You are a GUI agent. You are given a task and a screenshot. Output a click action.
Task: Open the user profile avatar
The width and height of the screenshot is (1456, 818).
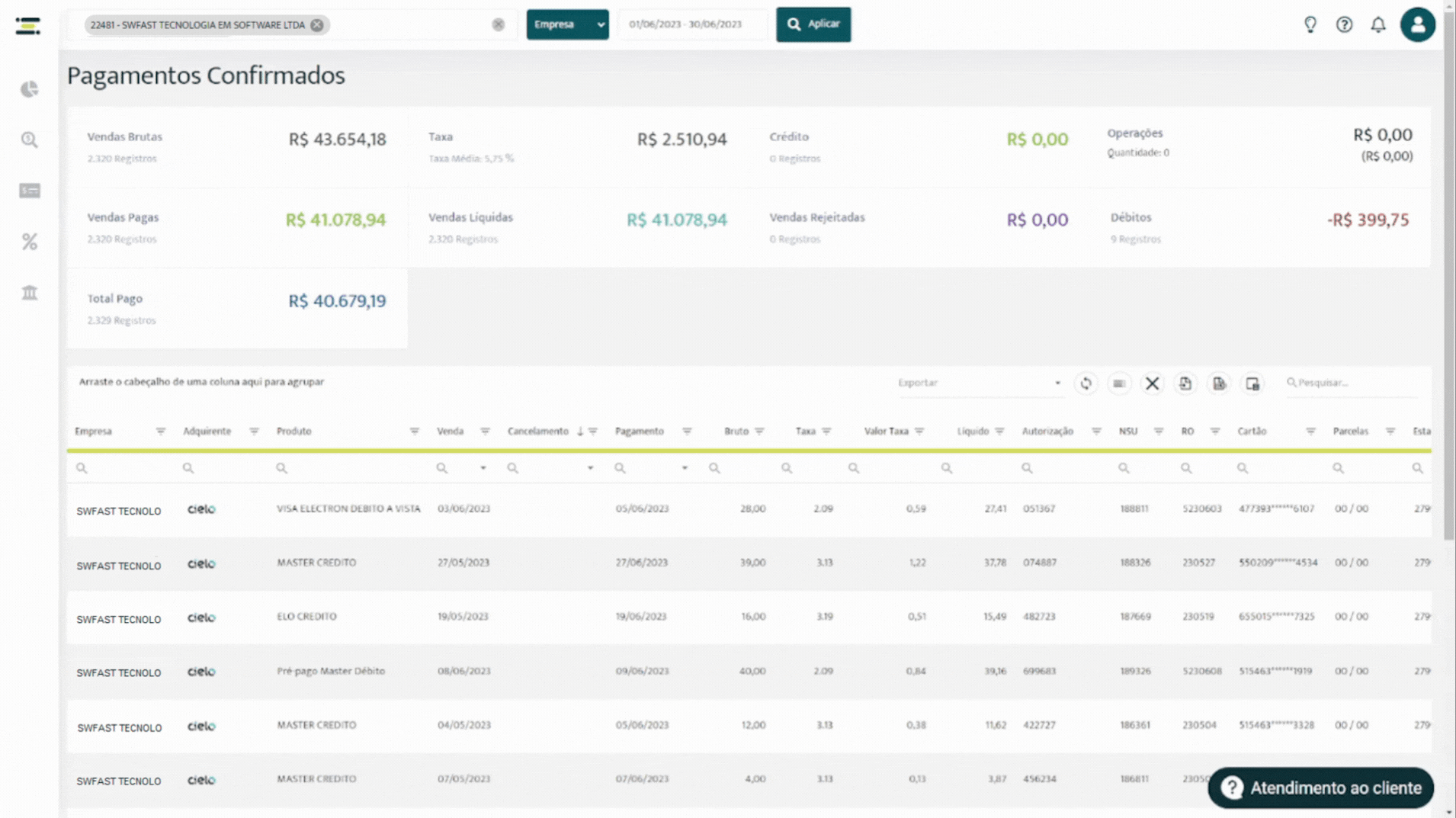pyautogui.click(x=1417, y=24)
